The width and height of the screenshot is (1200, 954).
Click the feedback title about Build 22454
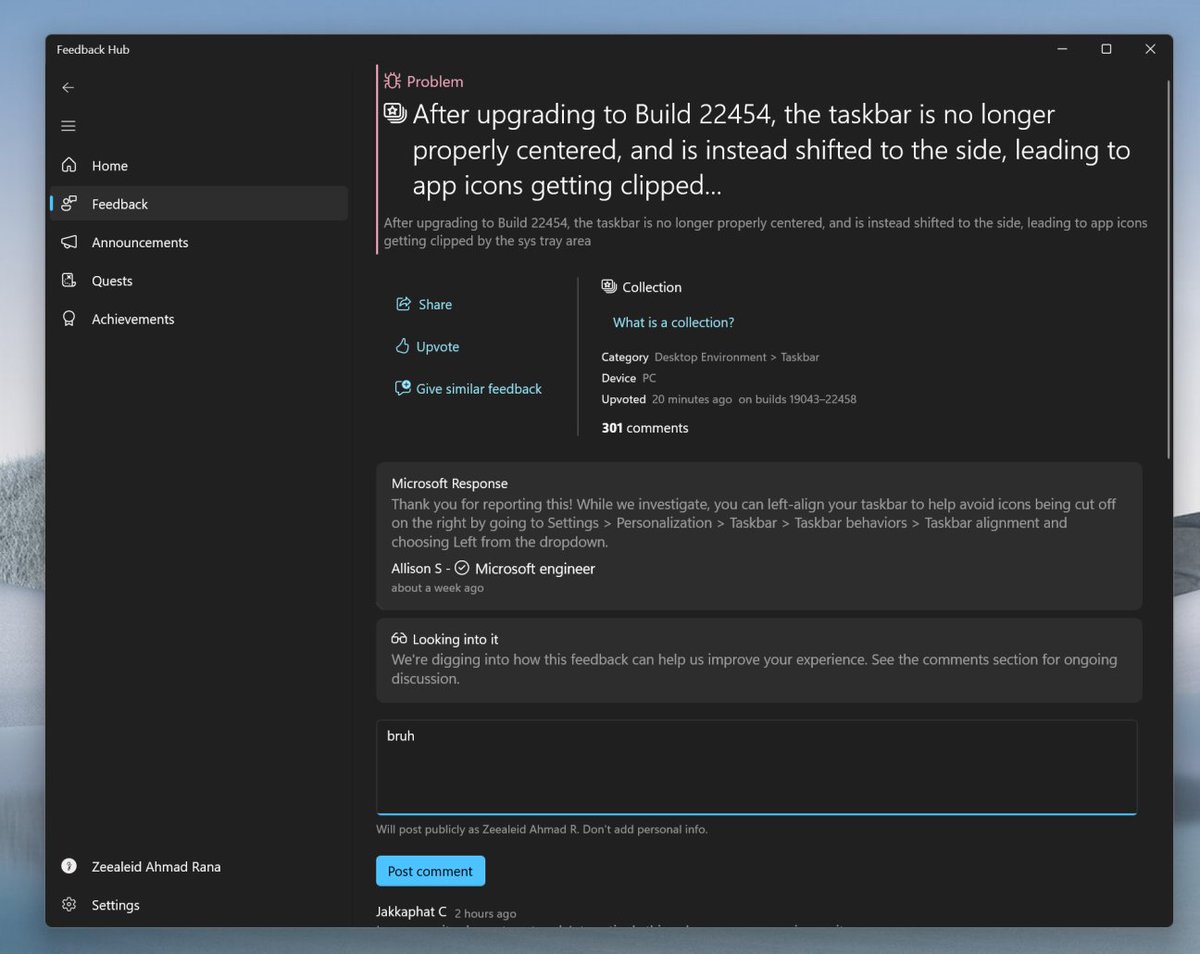[x=771, y=150]
